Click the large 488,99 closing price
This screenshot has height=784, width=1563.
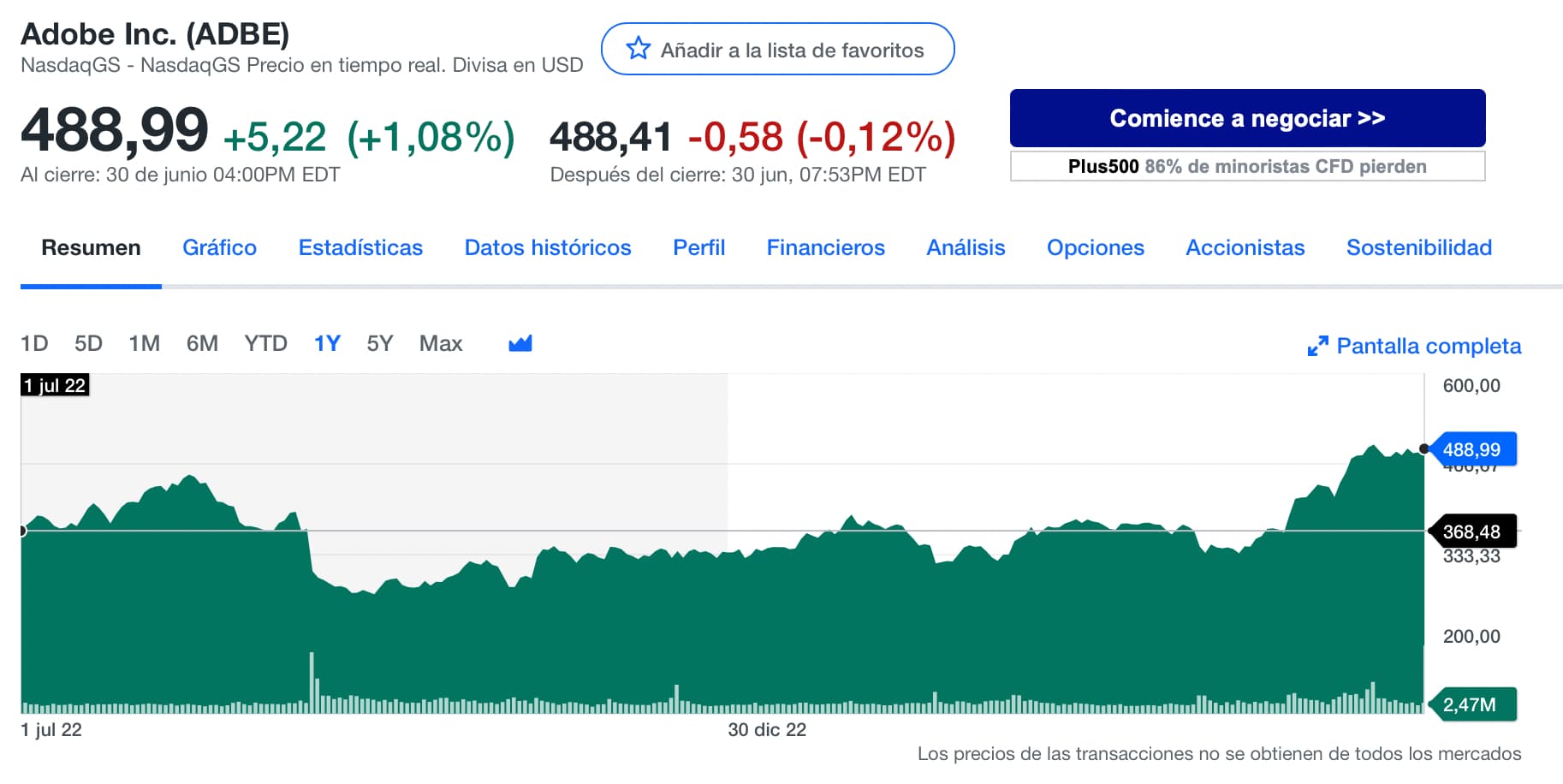(x=114, y=131)
